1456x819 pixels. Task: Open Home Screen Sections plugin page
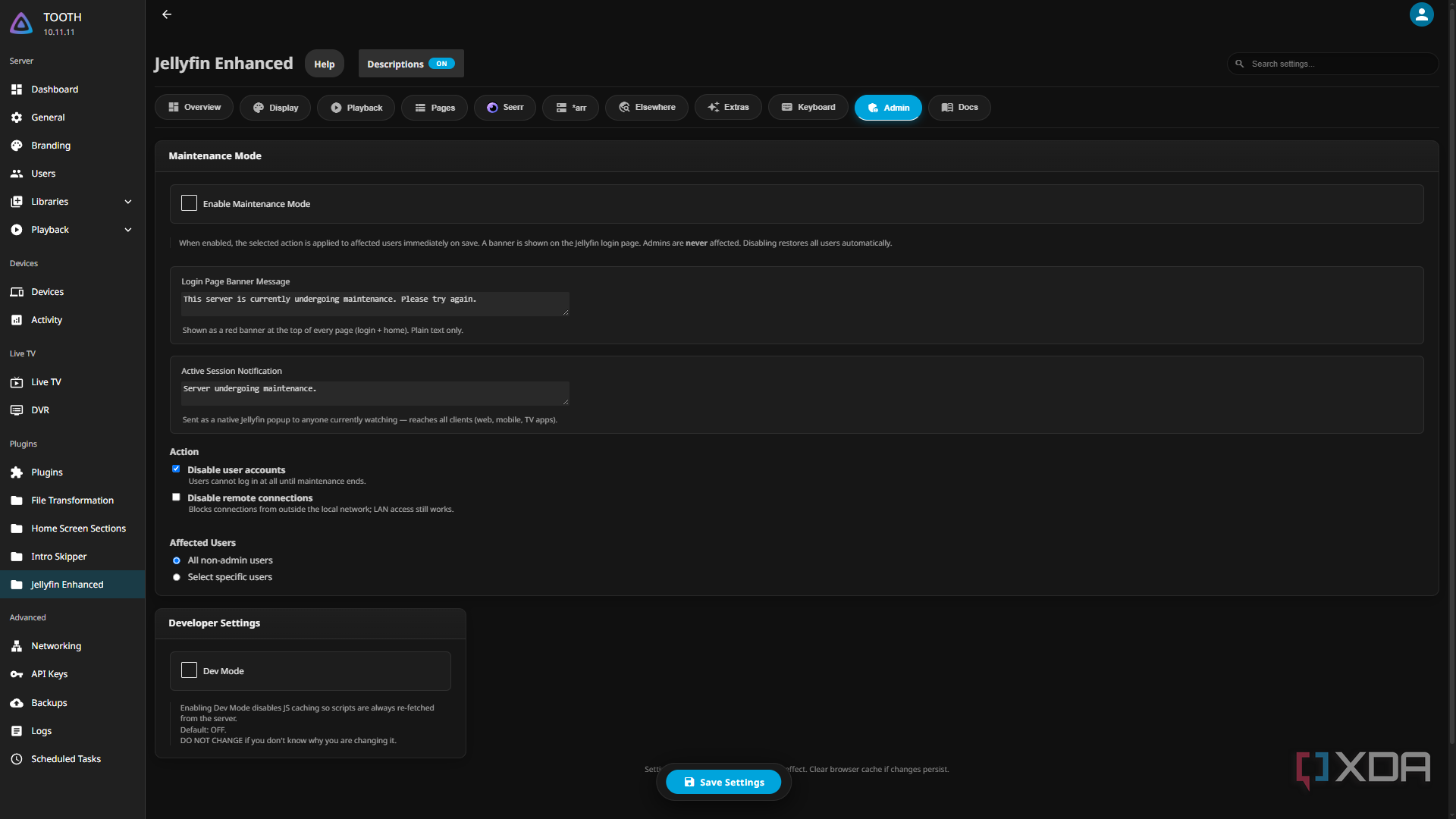(72, 529)
